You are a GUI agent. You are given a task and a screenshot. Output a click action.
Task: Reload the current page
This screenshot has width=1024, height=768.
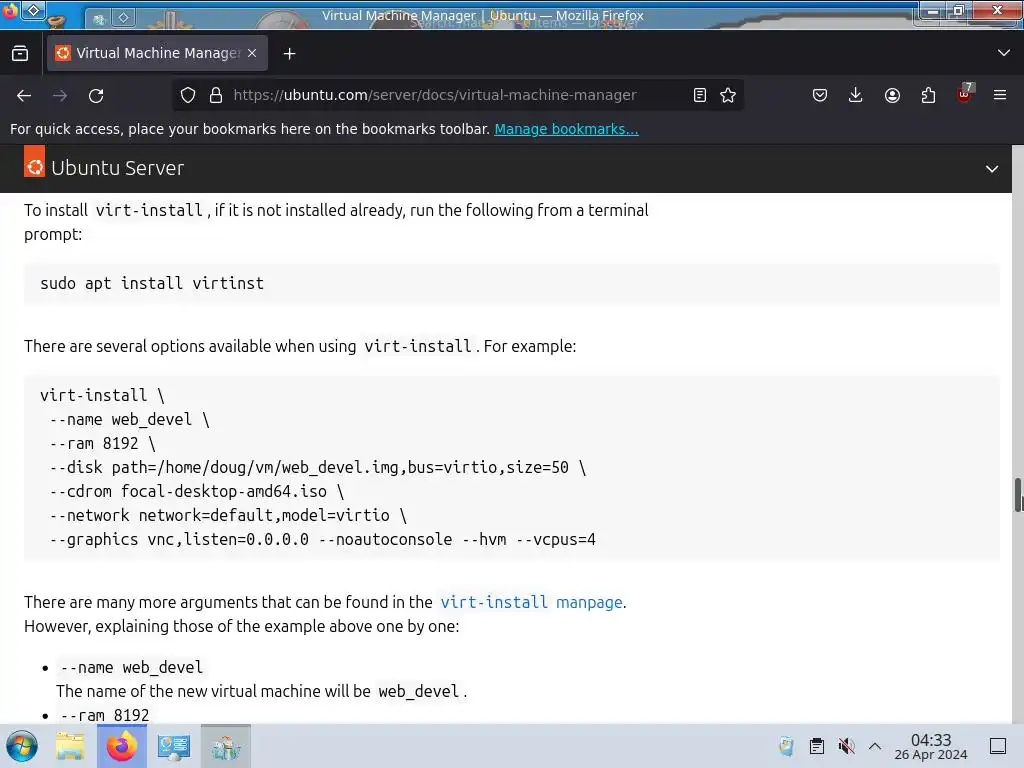tap(96, 95)
